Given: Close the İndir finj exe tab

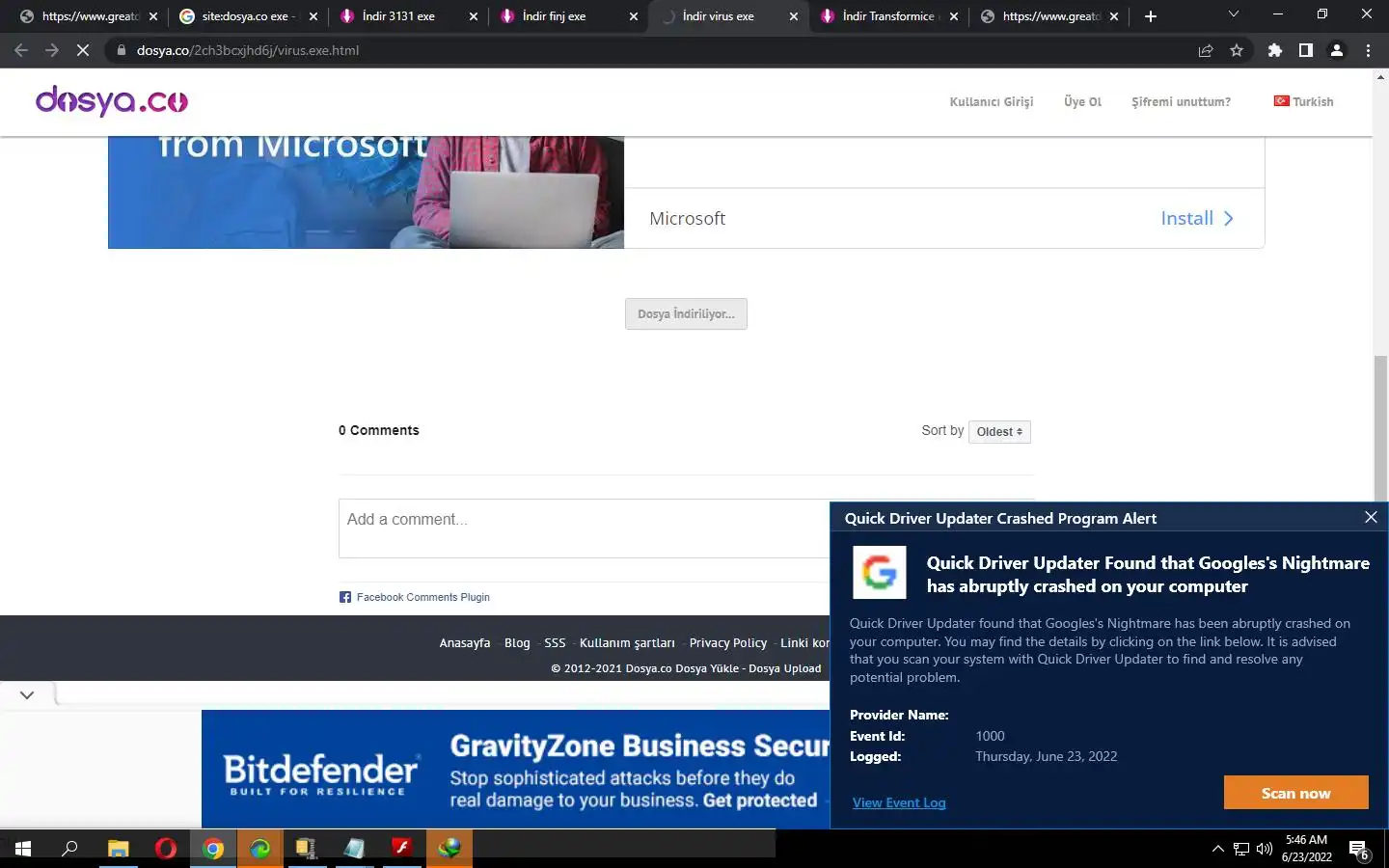Looking at the screenshot, I should coord(633,16).
